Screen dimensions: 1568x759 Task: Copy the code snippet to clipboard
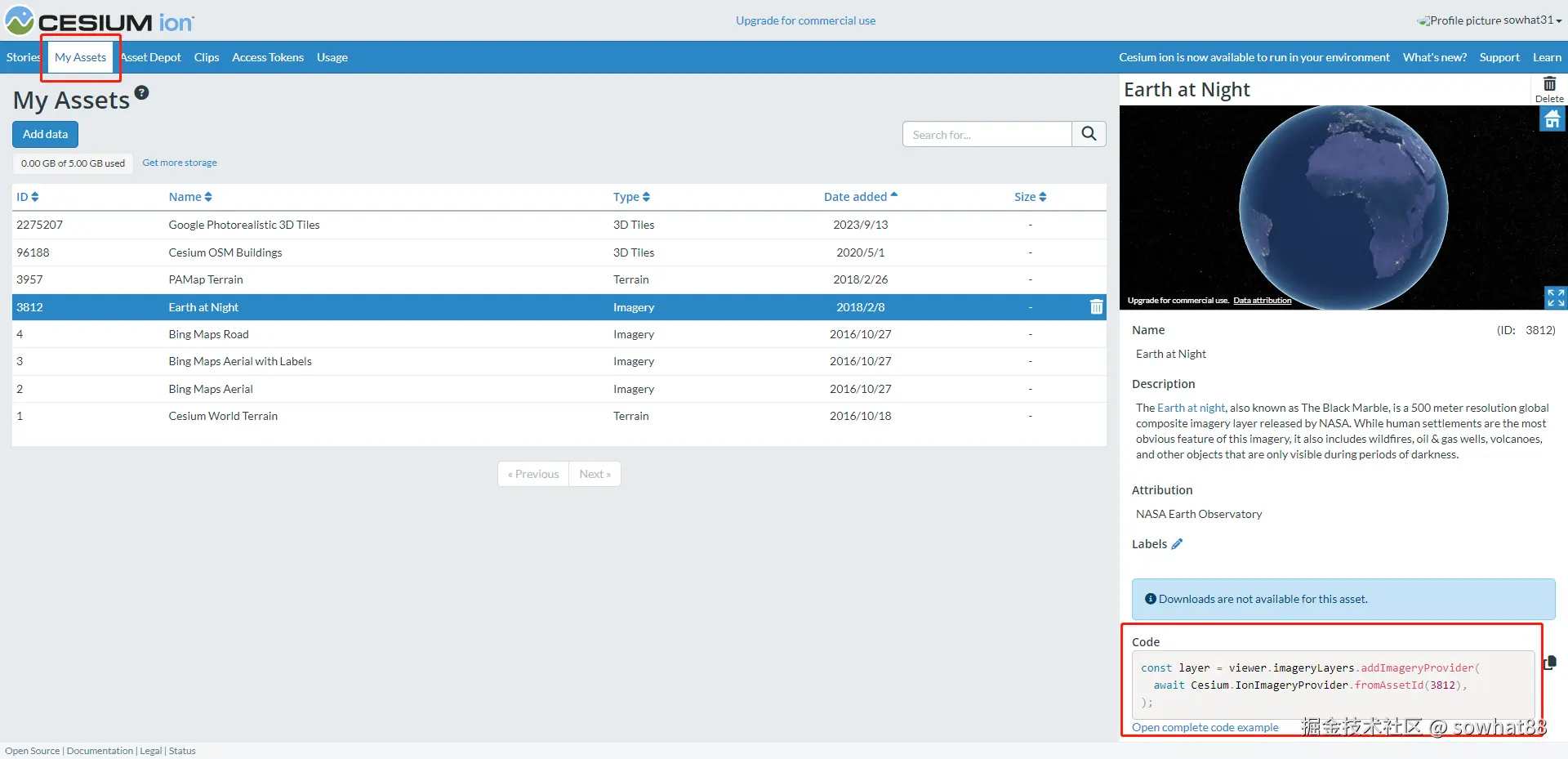click(x=1550, y=663)
